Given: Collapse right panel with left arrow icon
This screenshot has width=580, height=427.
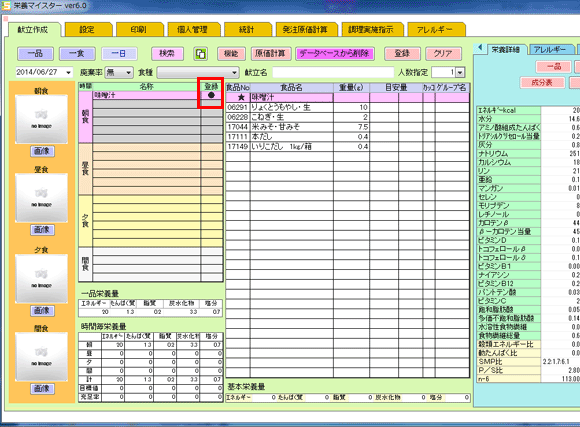Looking at the screenshot, I should point(480,48).
